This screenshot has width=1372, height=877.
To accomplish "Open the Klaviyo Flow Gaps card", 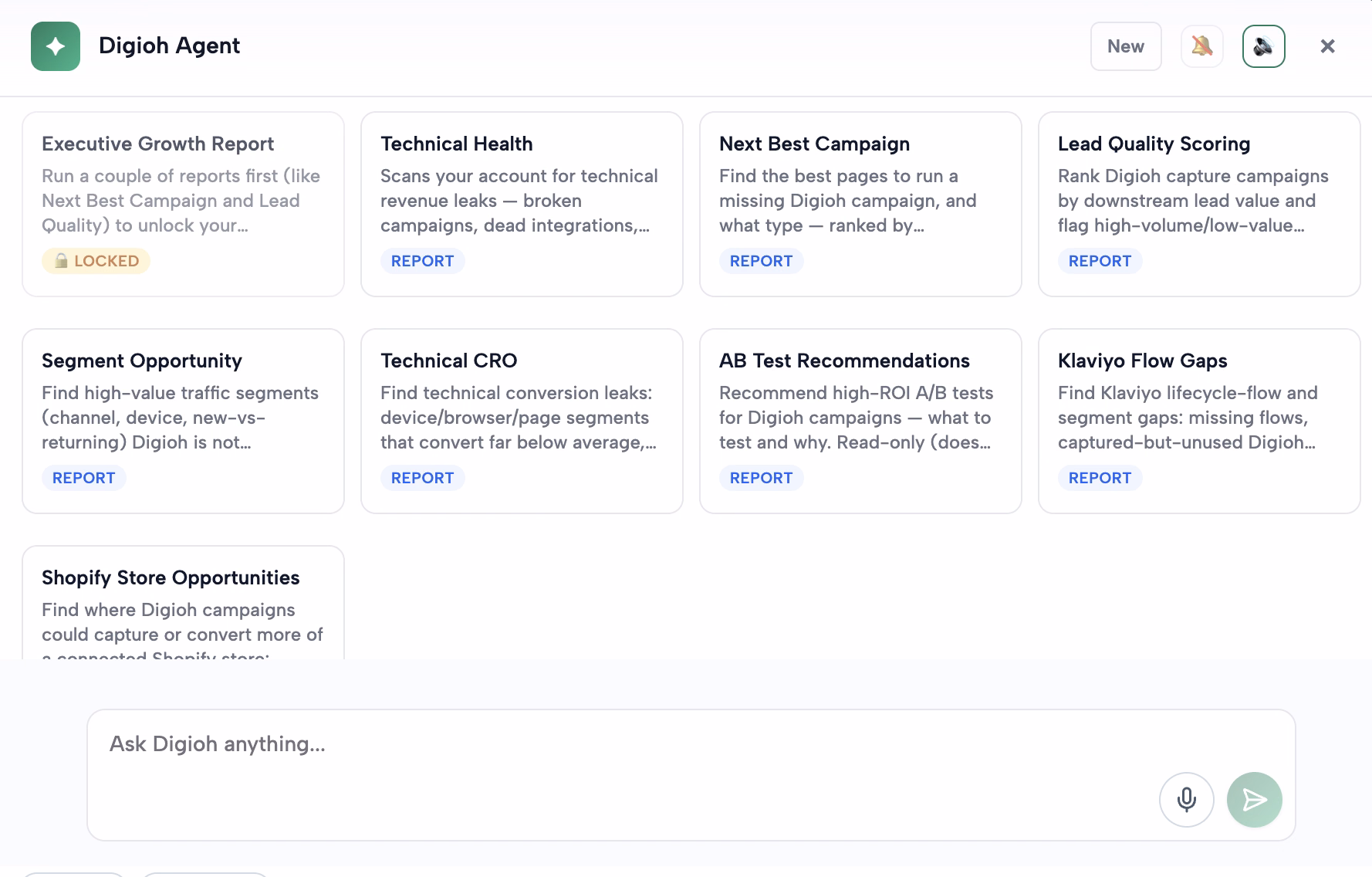I will tap(1199, 421).
